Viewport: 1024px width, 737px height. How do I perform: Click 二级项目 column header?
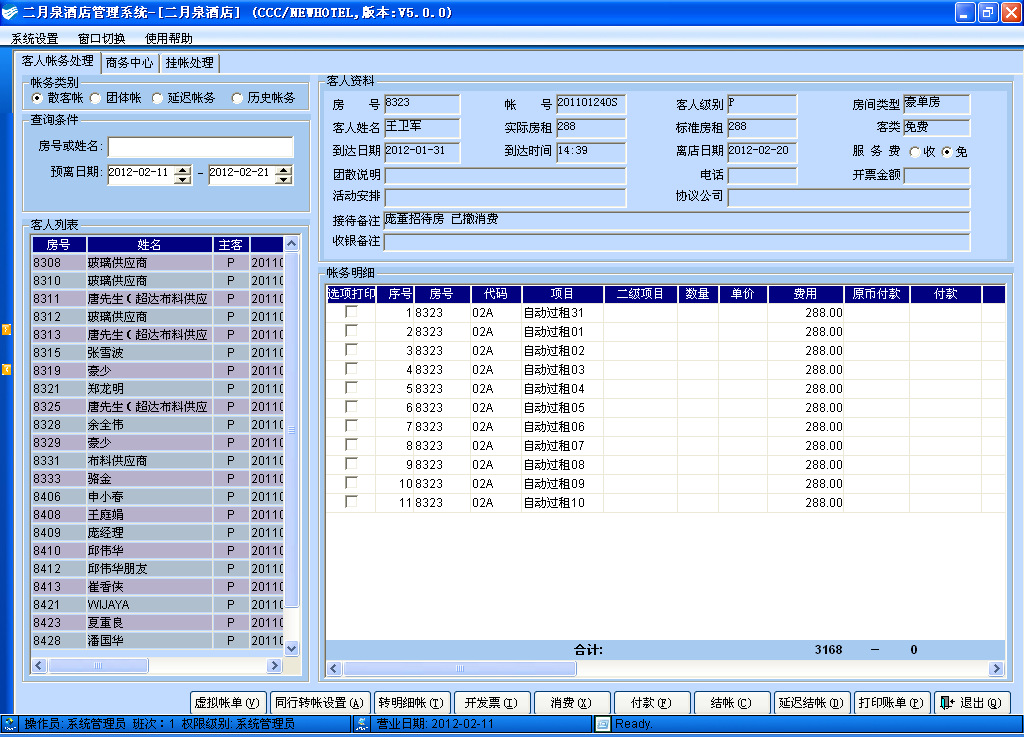(x=641, y=294)
